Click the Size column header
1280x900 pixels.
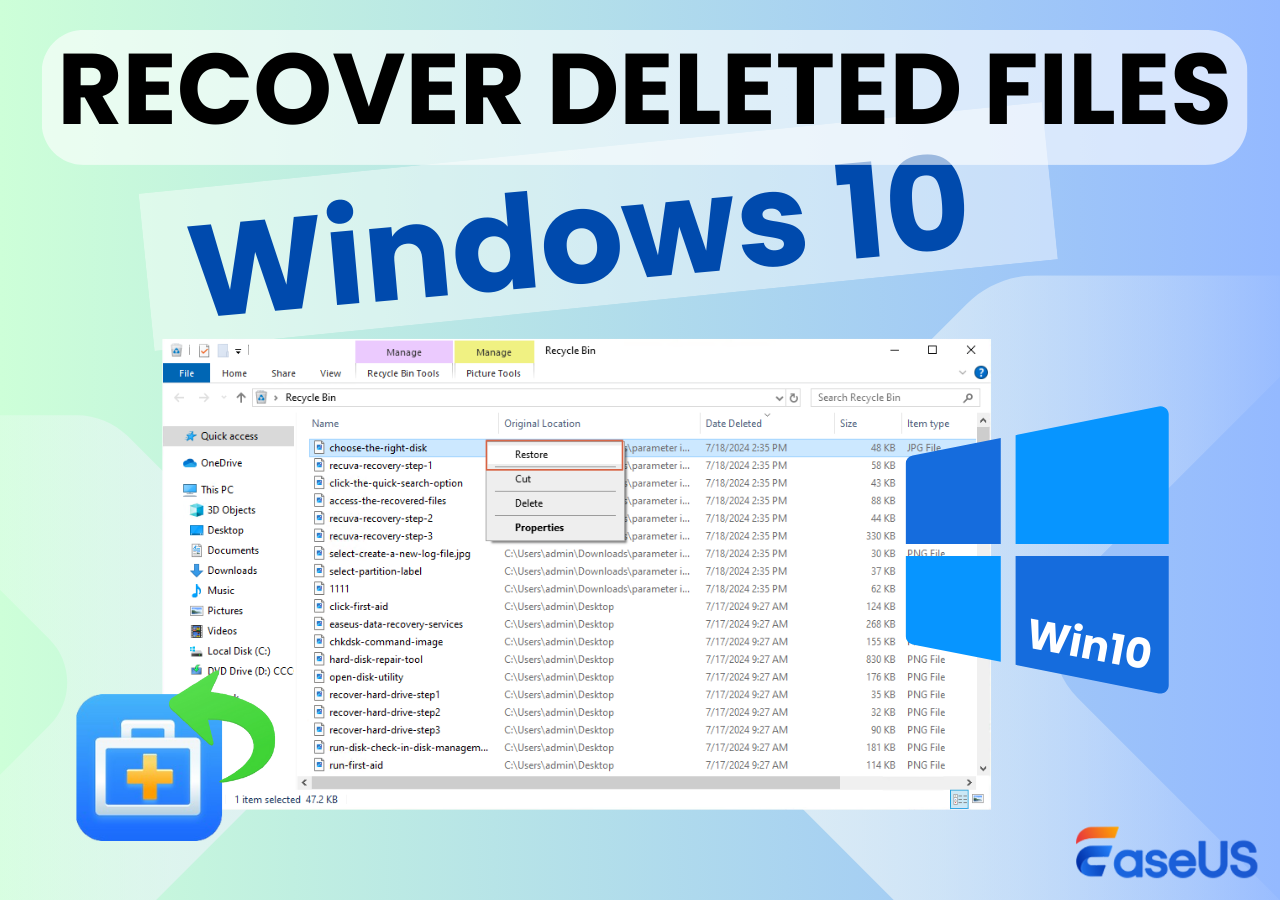(848, 424)
